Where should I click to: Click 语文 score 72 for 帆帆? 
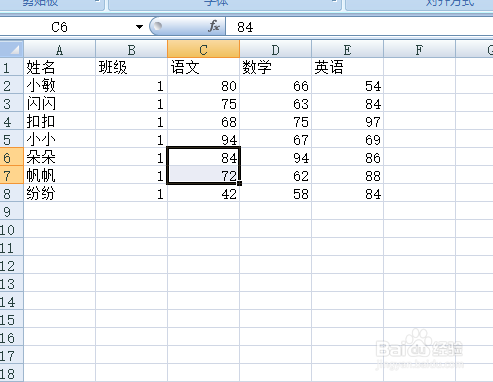[204, 175]
